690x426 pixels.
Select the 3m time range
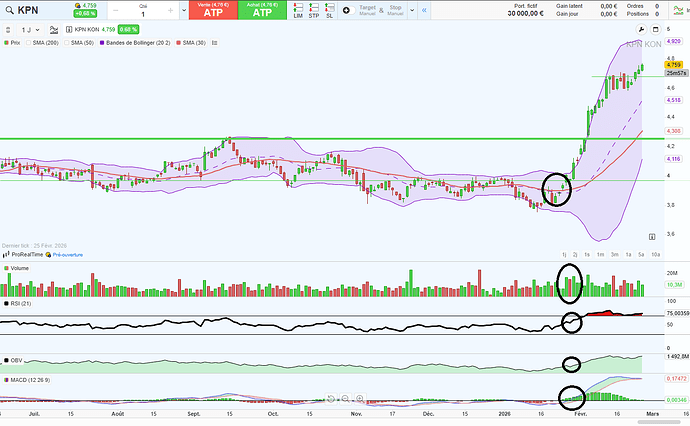pos(614,255)
